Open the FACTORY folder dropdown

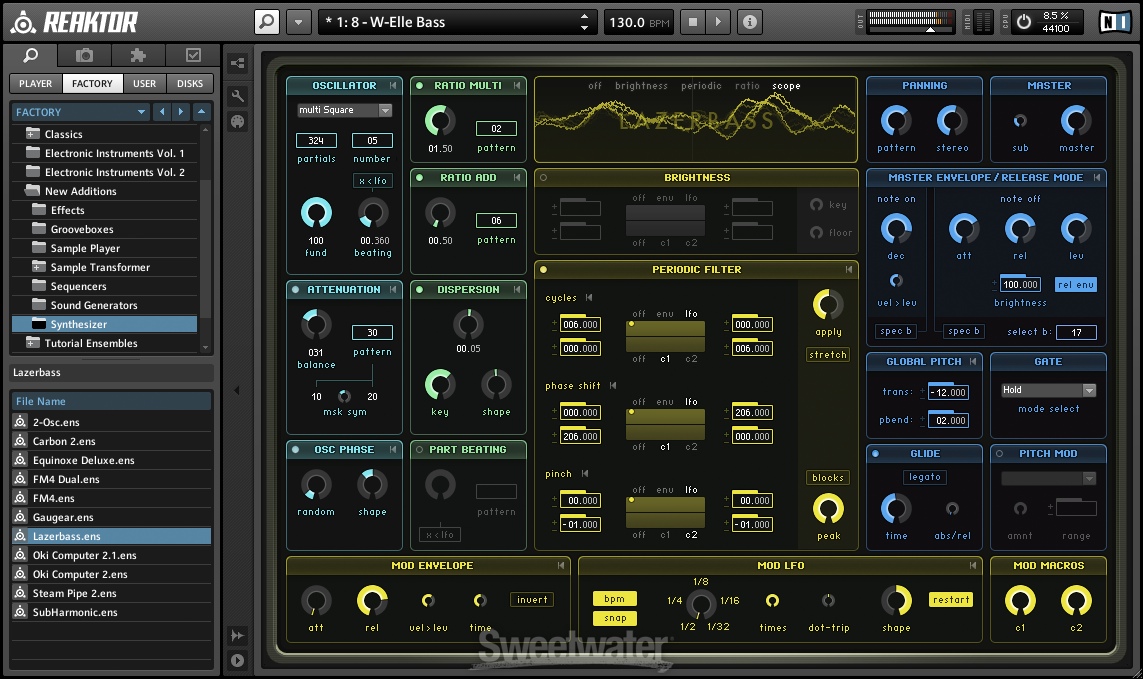(x=81, y=112)
